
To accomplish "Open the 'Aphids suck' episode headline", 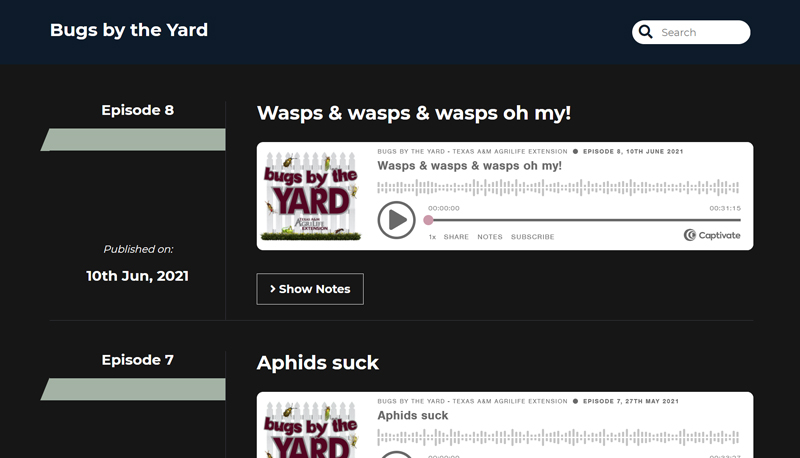I will coord(317,363).
